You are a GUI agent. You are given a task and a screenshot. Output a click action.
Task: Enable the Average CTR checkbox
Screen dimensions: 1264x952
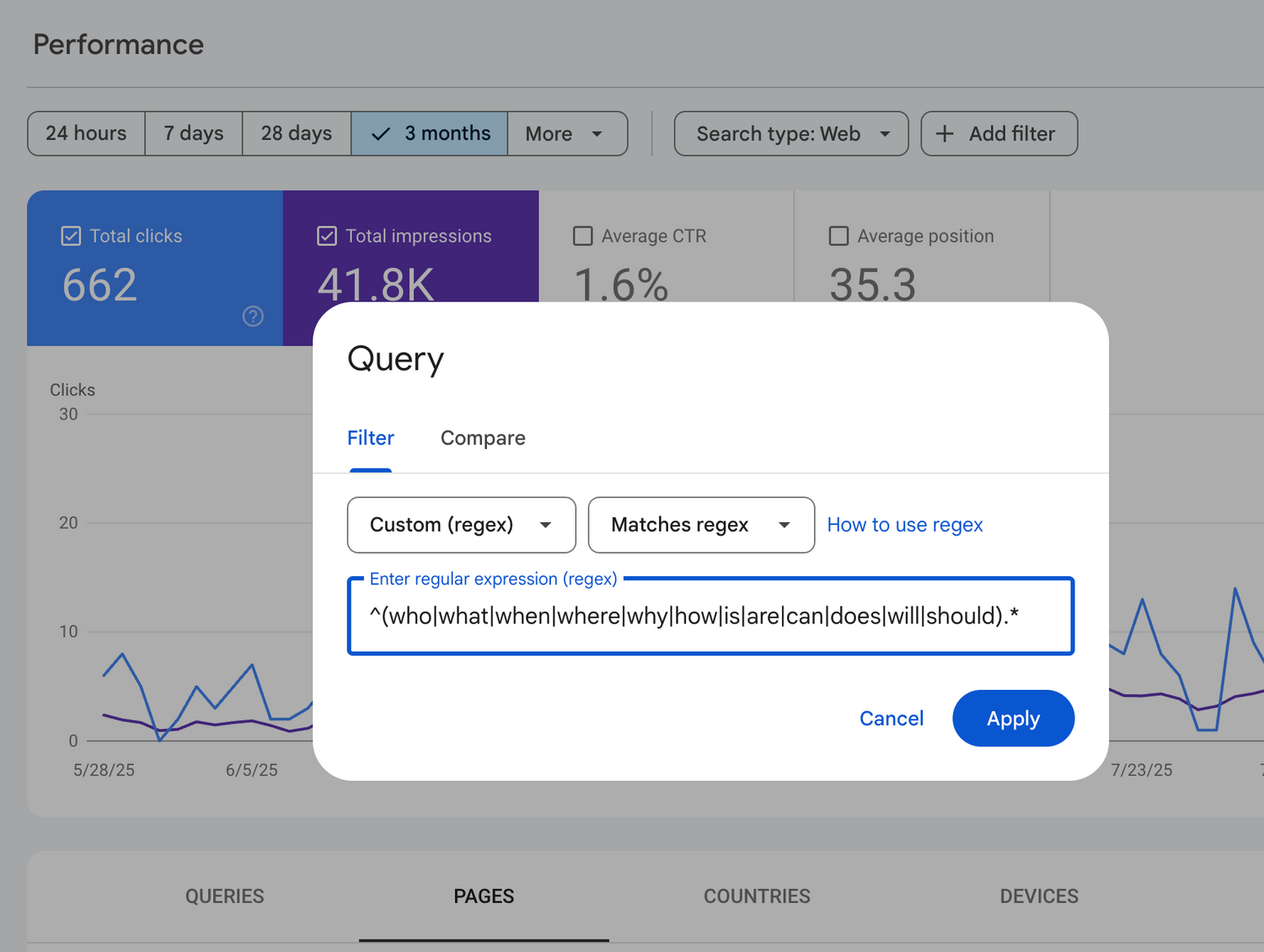[x=582, y=236]
